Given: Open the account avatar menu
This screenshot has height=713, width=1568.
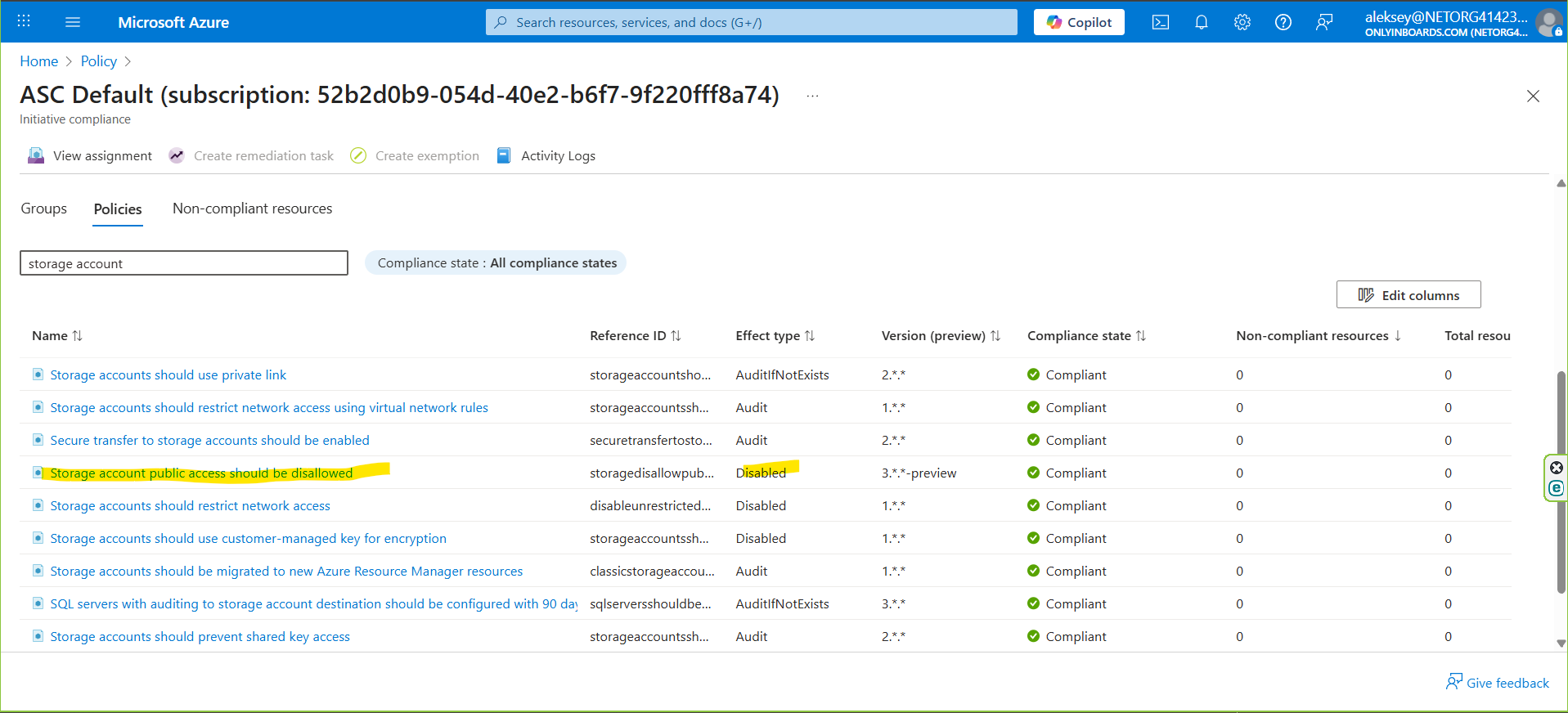Looking at the screenshot, I should pos(1549,22).
